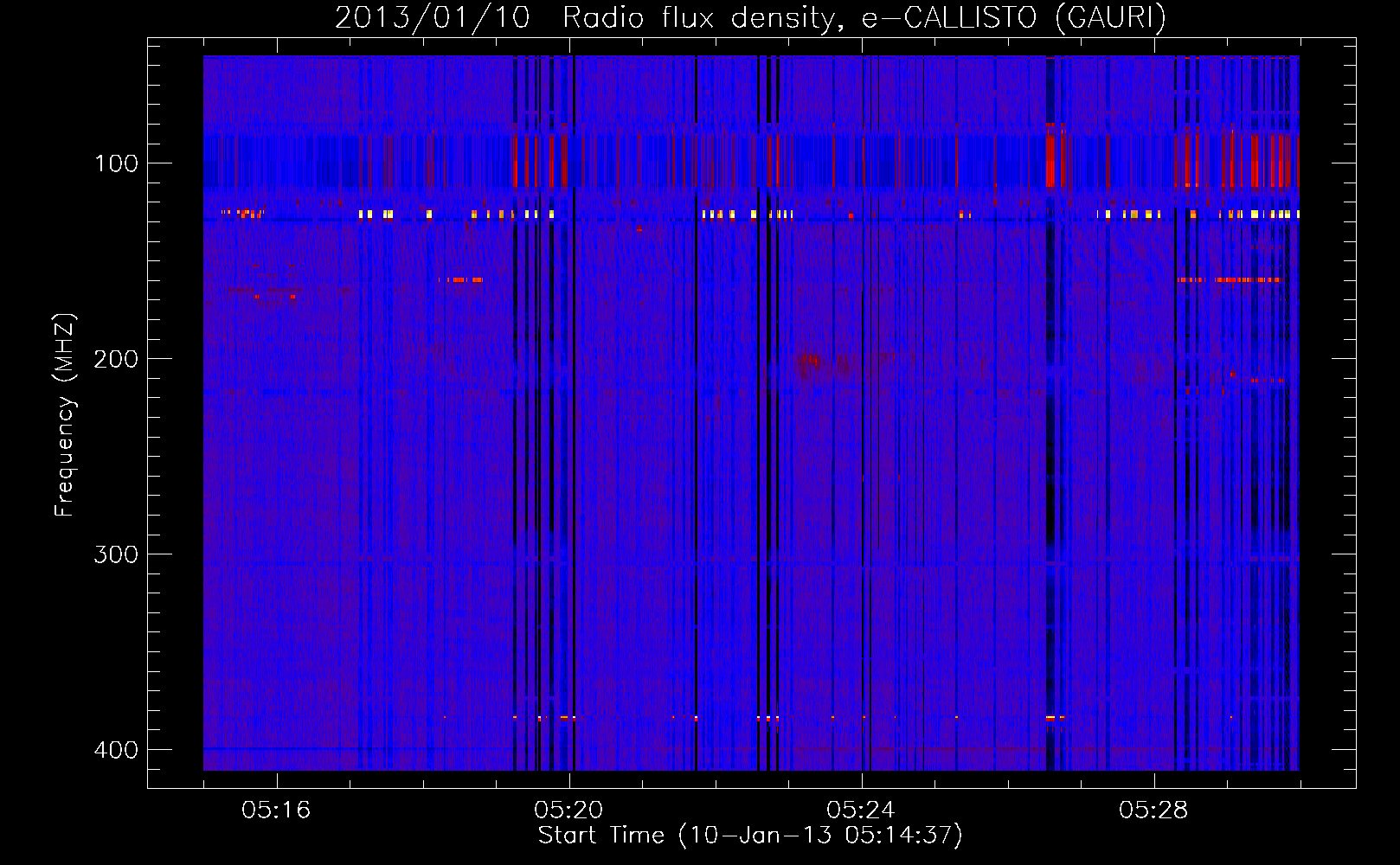Click the 300 frequency tick label

tap(116, 554)
